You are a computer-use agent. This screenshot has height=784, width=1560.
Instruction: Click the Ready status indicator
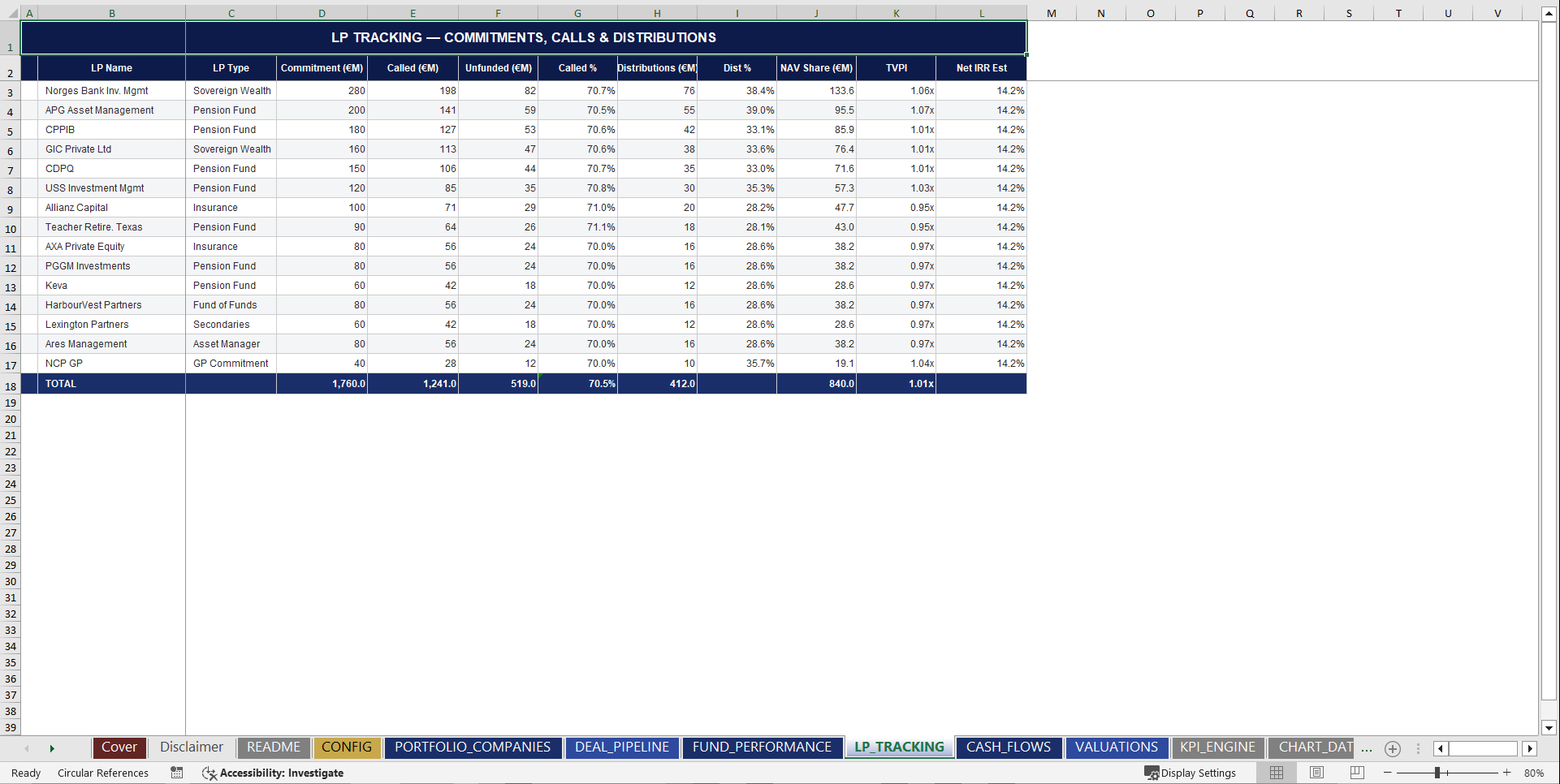point(26,773)
